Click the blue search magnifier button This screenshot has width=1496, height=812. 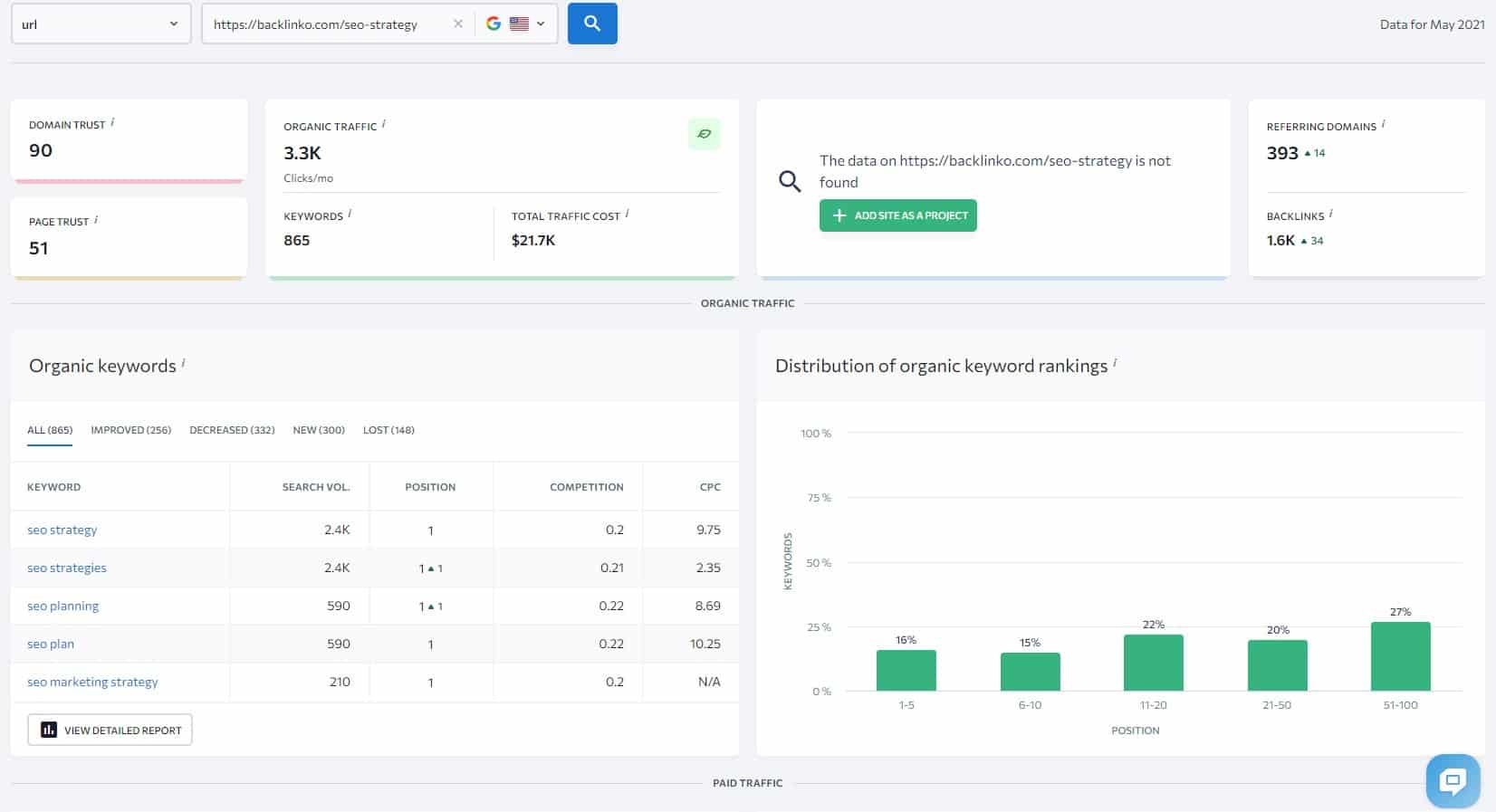(592, 24)
